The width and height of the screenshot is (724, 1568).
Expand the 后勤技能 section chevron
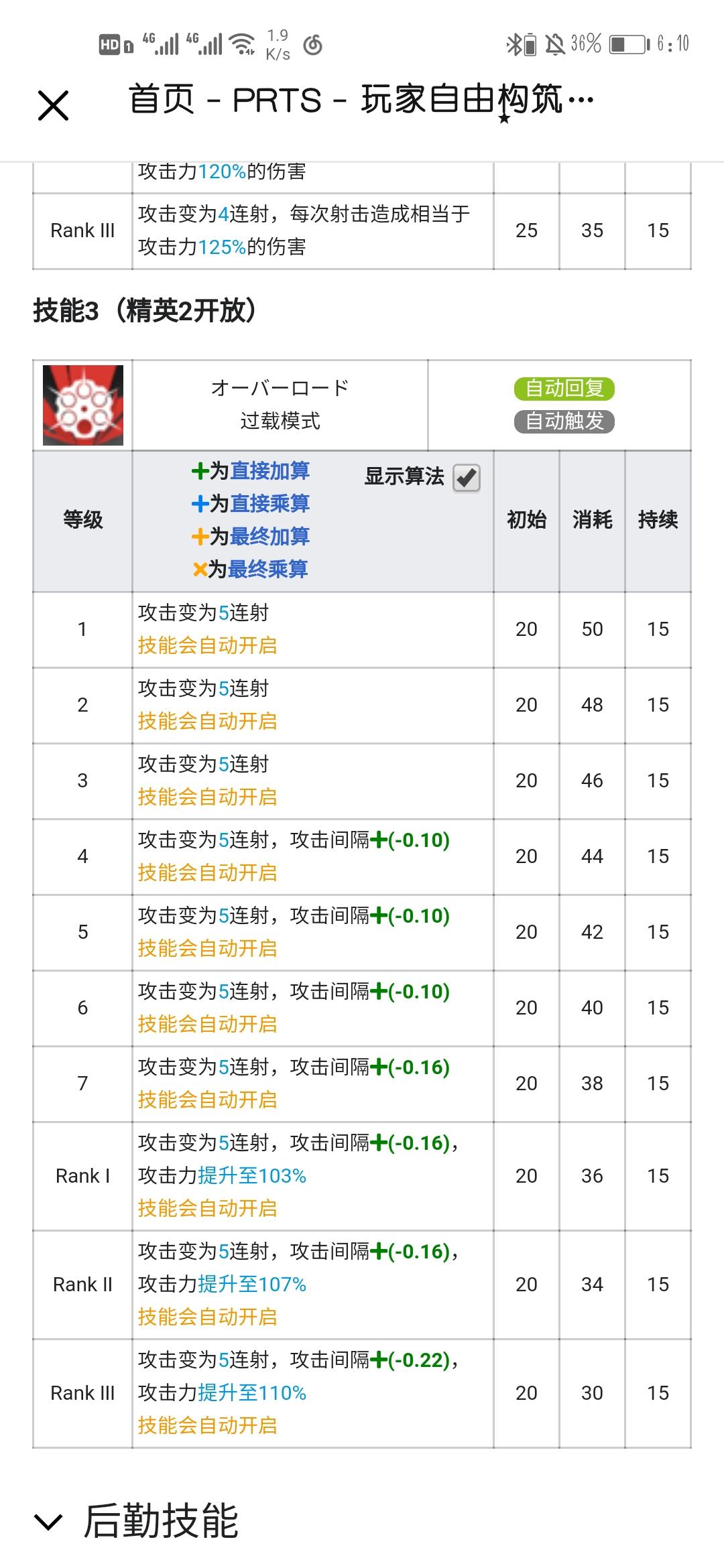pos(48,1522)
